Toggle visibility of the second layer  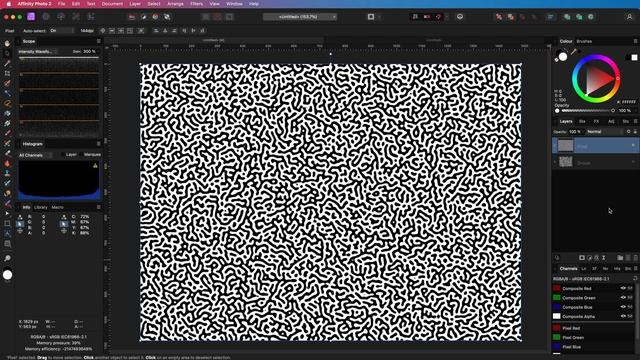633,162
